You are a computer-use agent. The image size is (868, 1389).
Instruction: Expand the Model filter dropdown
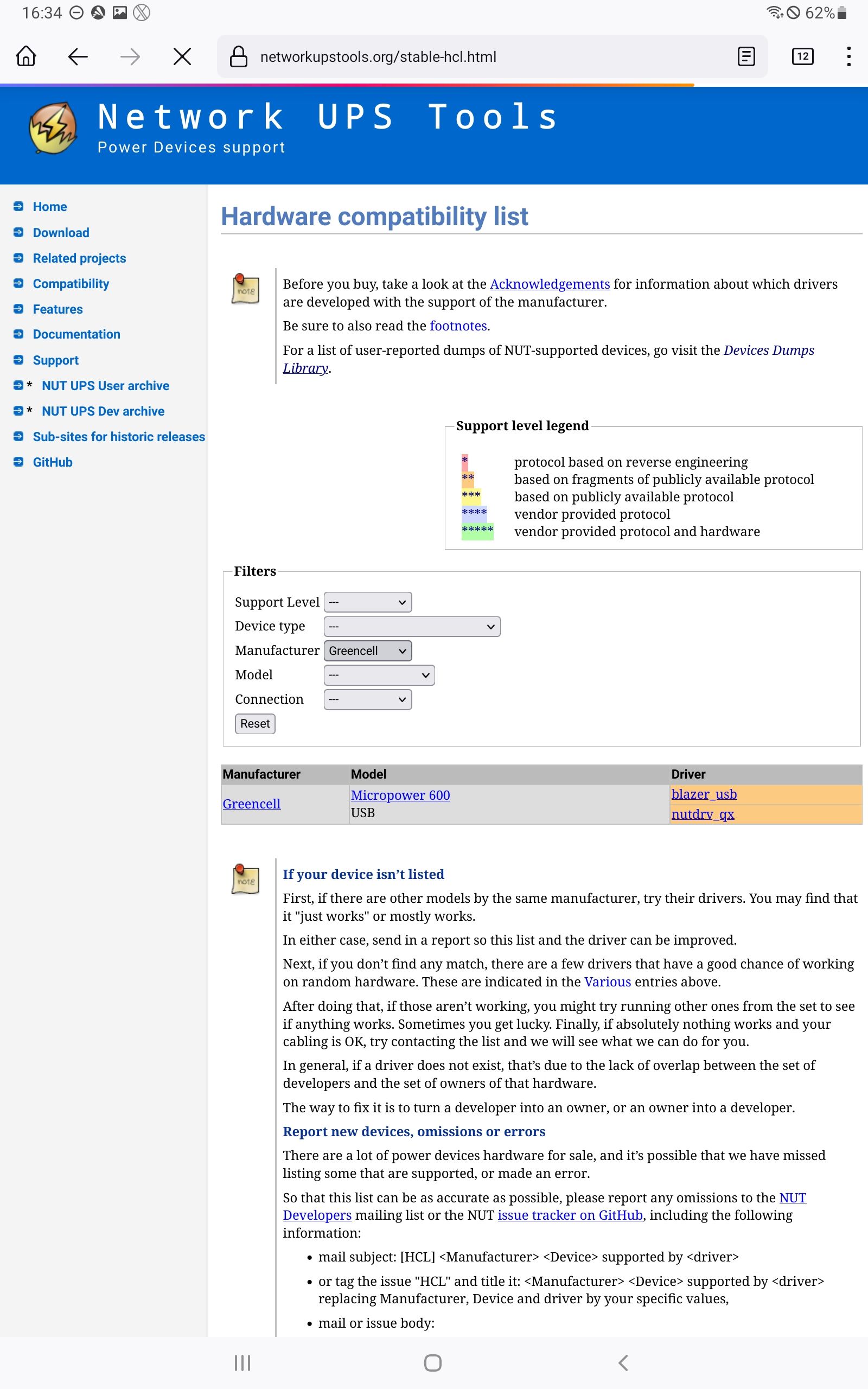(379, 675)
